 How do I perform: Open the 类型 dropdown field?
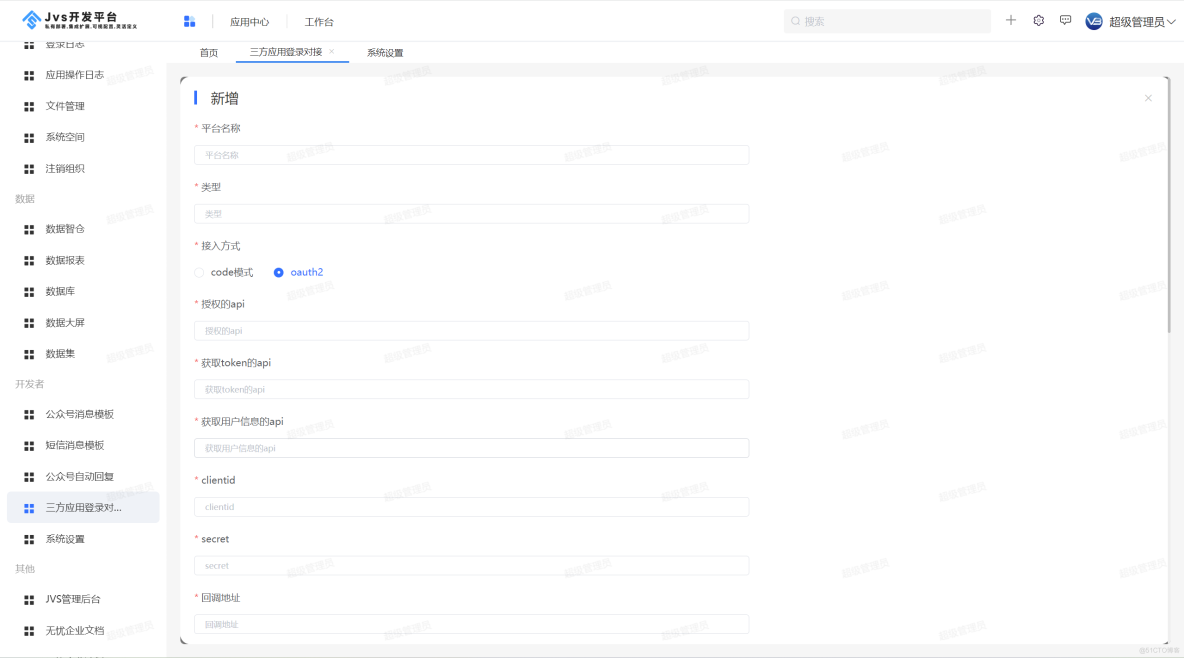coord(471,214)
